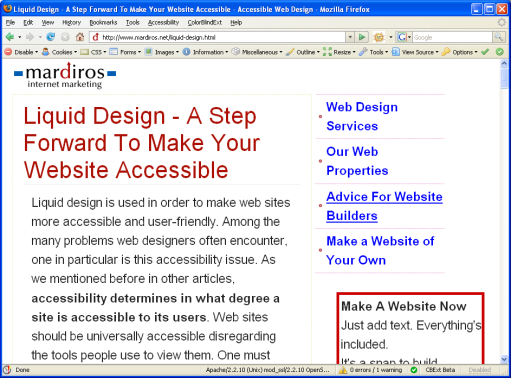Open the Make a Website of Your Own link
The image size is (511, 378).
click(380, 250)
